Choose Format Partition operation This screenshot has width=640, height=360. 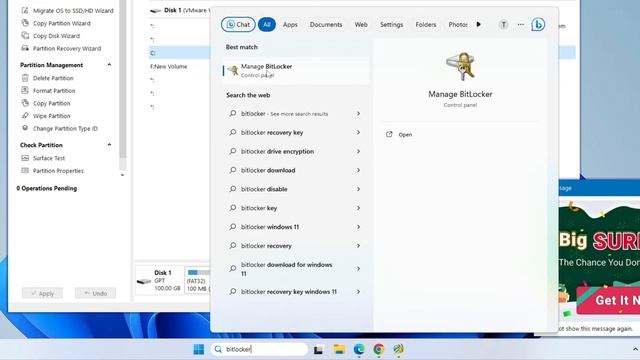[x=48, y=91]
